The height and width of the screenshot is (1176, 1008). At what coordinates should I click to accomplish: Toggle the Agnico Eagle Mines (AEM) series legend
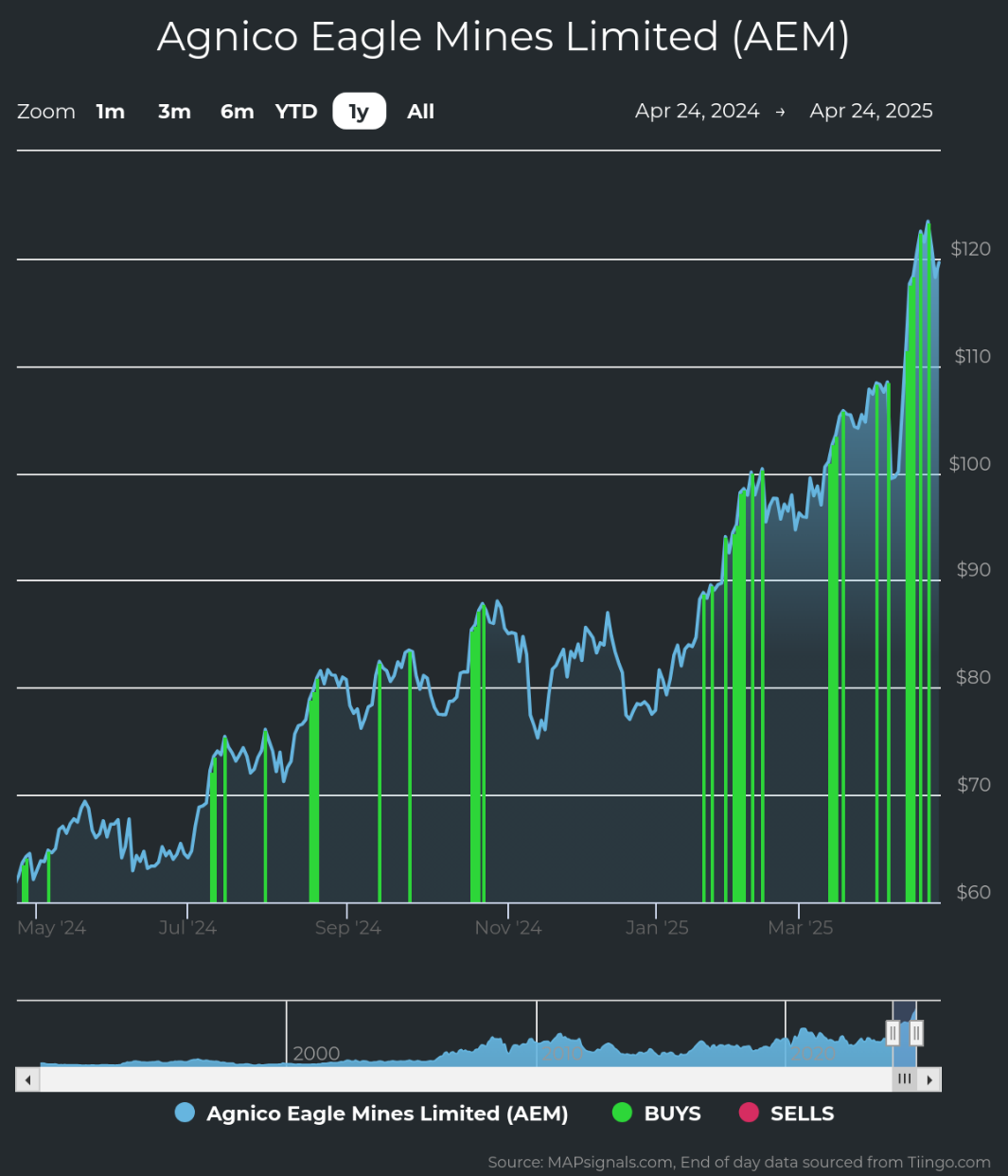tap(372, 1114)
